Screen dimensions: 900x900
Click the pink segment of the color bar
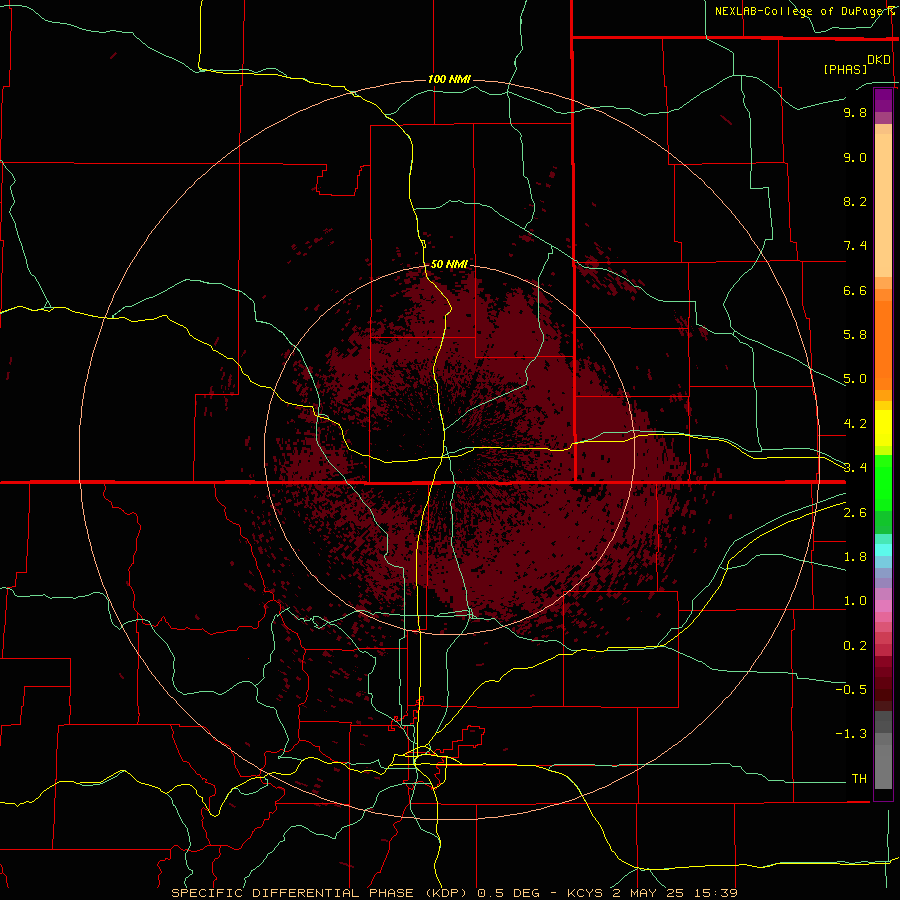pos(883,606)
